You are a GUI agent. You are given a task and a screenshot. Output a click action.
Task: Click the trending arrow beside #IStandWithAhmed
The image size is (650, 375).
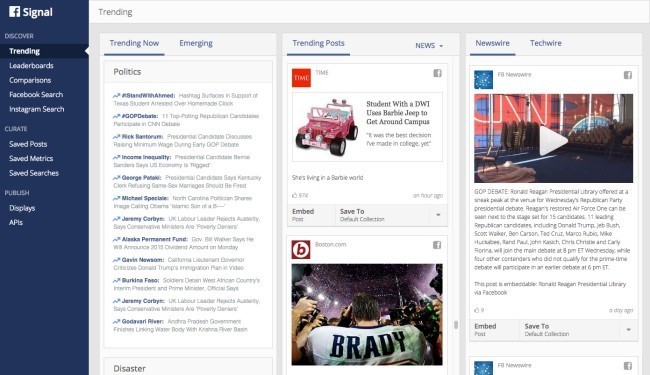pyautogui.click(x=116, y=96)
